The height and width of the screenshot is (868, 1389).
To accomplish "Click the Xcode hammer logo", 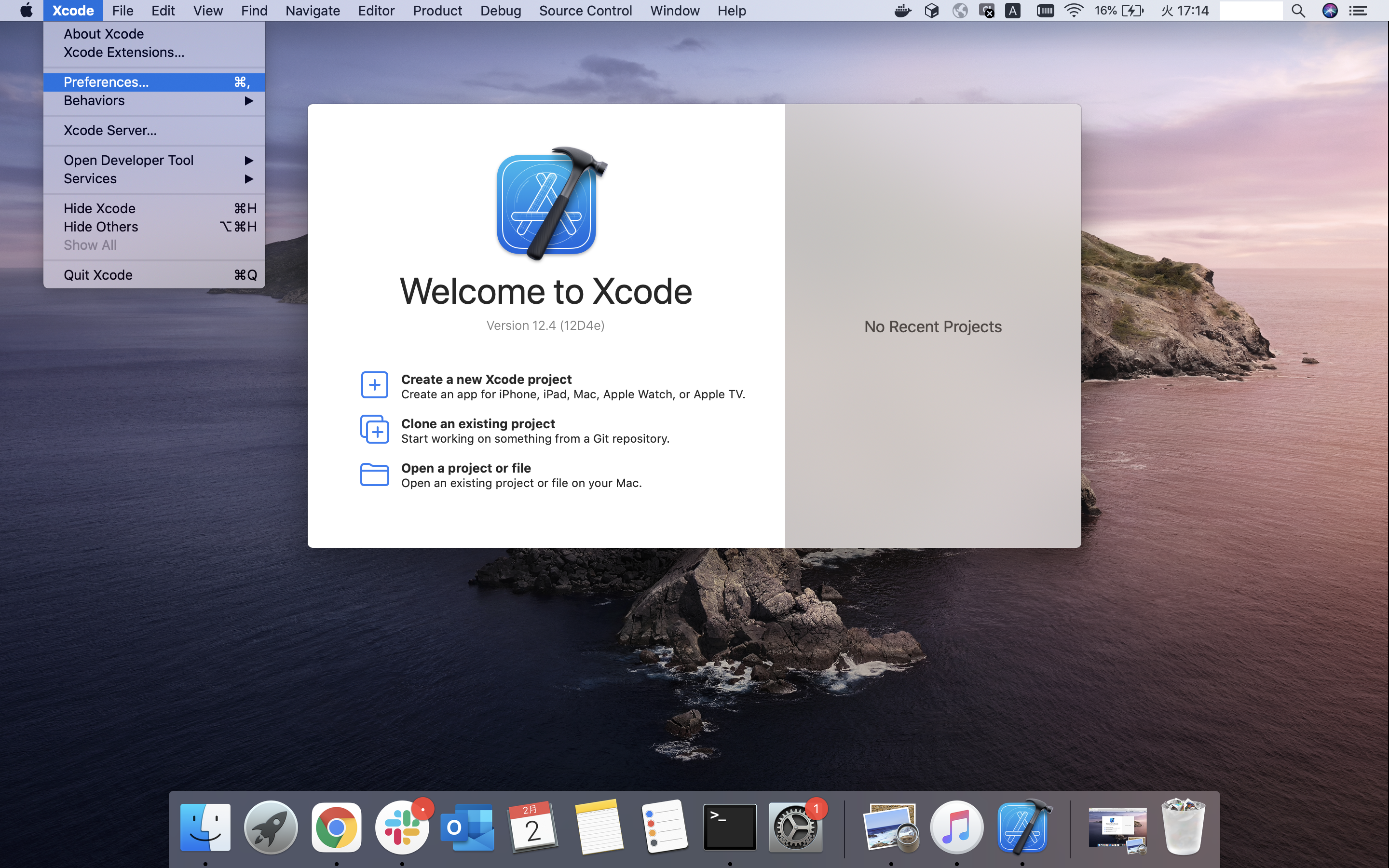I will (x=551, y=203).
